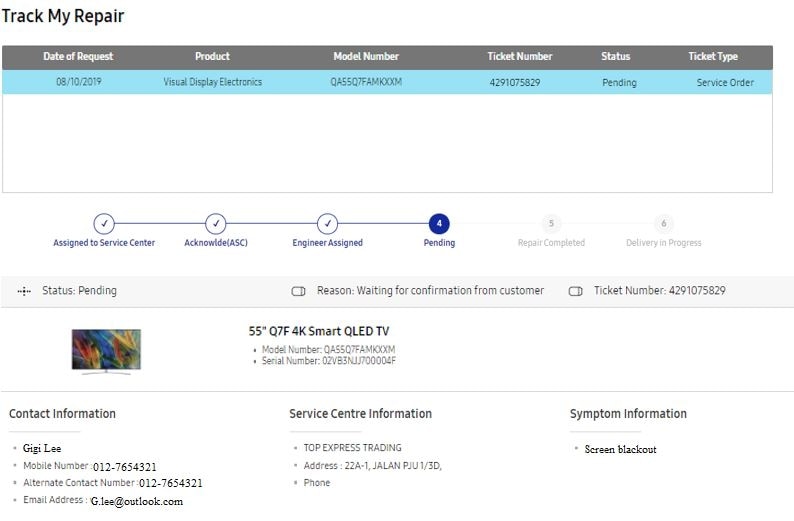Click the icon beside Reason: Waiting for confirmation
Image resolution: width=794 pixels, height=521 pixels.
[298, 291]
